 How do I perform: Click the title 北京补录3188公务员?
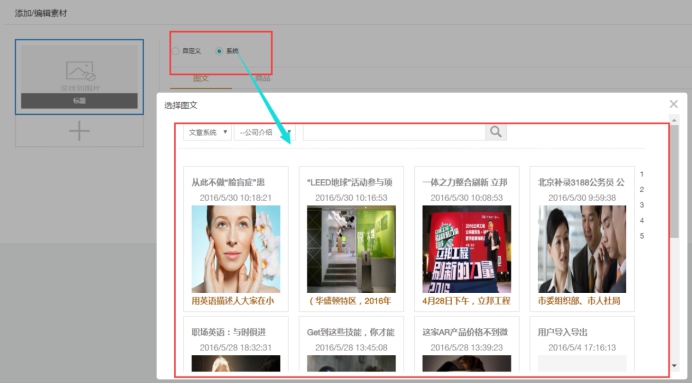[576, 182]
